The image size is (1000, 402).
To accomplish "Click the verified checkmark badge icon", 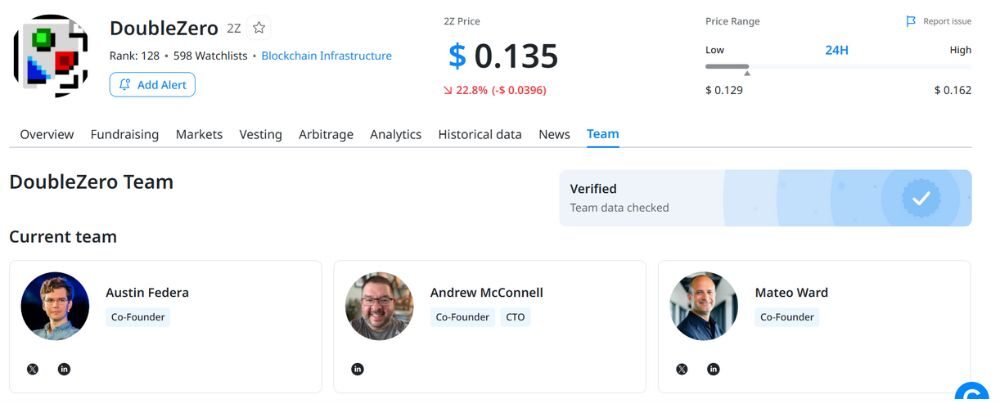I will 920,198.
